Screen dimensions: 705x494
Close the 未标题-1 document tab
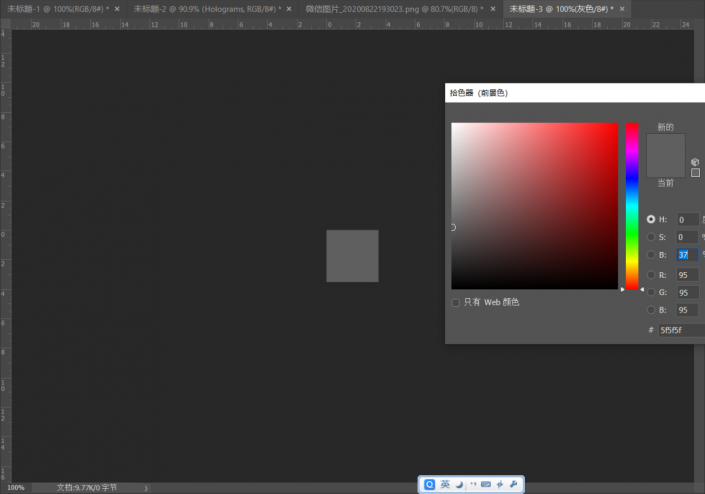[x=117, y=8]
